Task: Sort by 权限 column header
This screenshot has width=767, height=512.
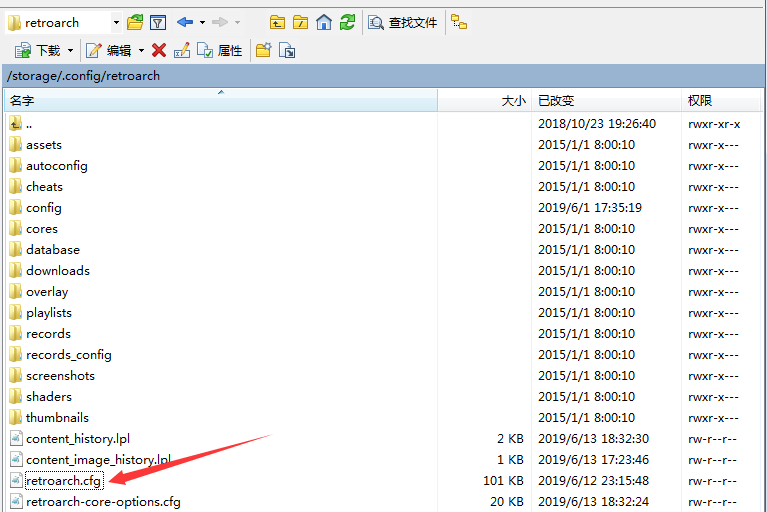Action: pos(721,101)
